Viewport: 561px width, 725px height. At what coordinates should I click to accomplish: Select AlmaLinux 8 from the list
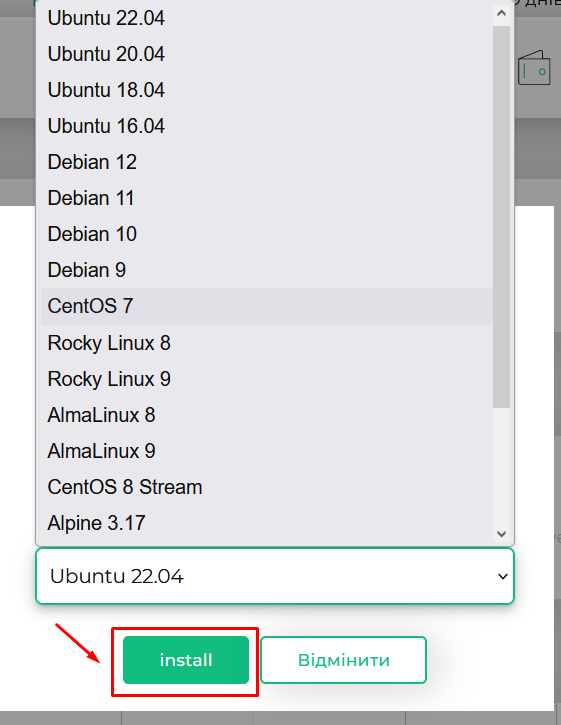coord(267,415)
